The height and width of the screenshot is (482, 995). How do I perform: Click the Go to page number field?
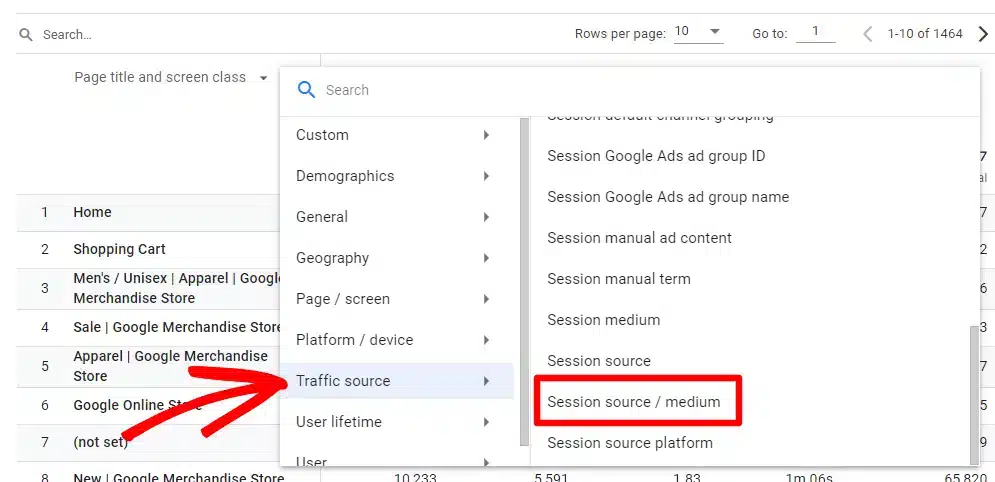(815, 32)
